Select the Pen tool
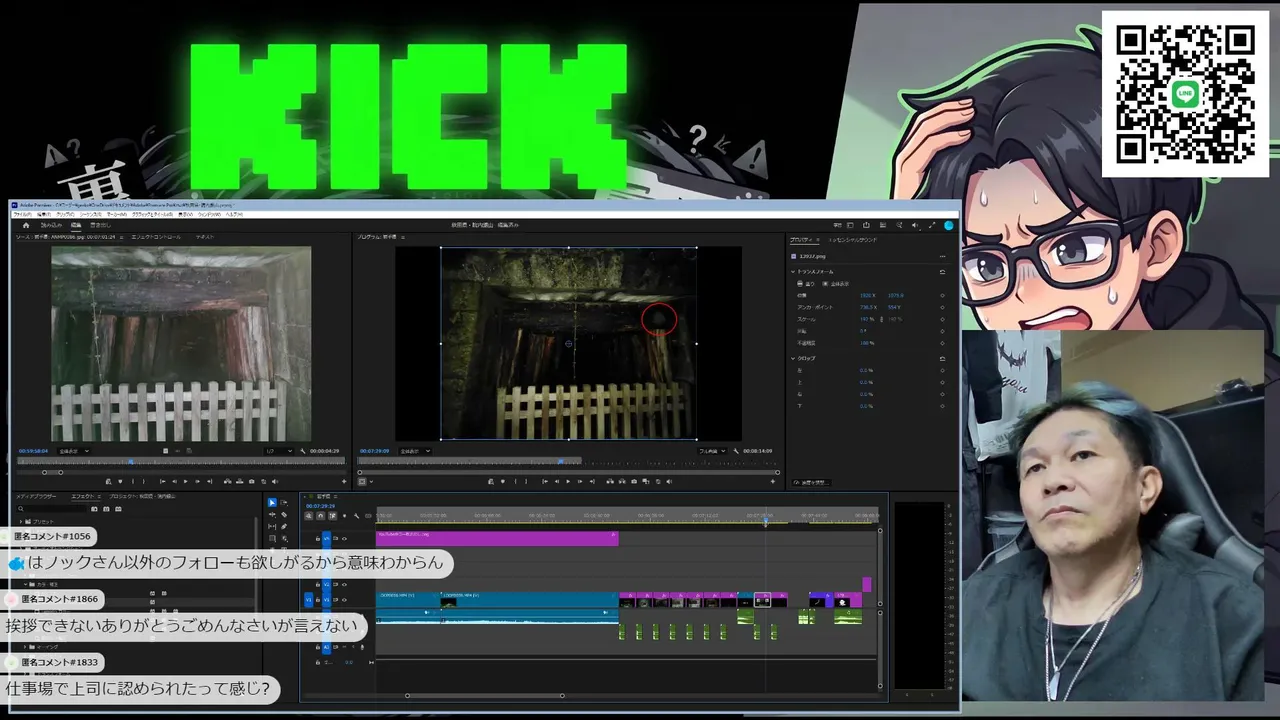Viewport: 1280px width, 720px height. click(x=284, y=527)
